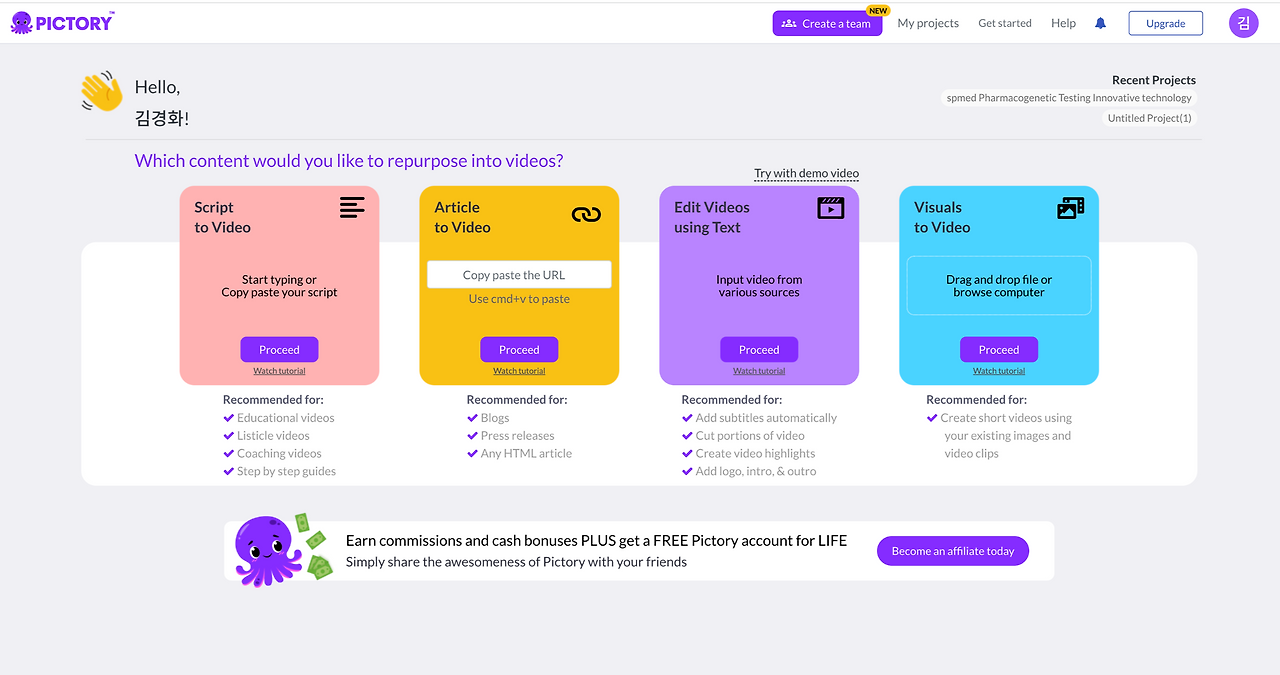
Task: Click Add logo, intro, & outro item
Action: point(749,472)
